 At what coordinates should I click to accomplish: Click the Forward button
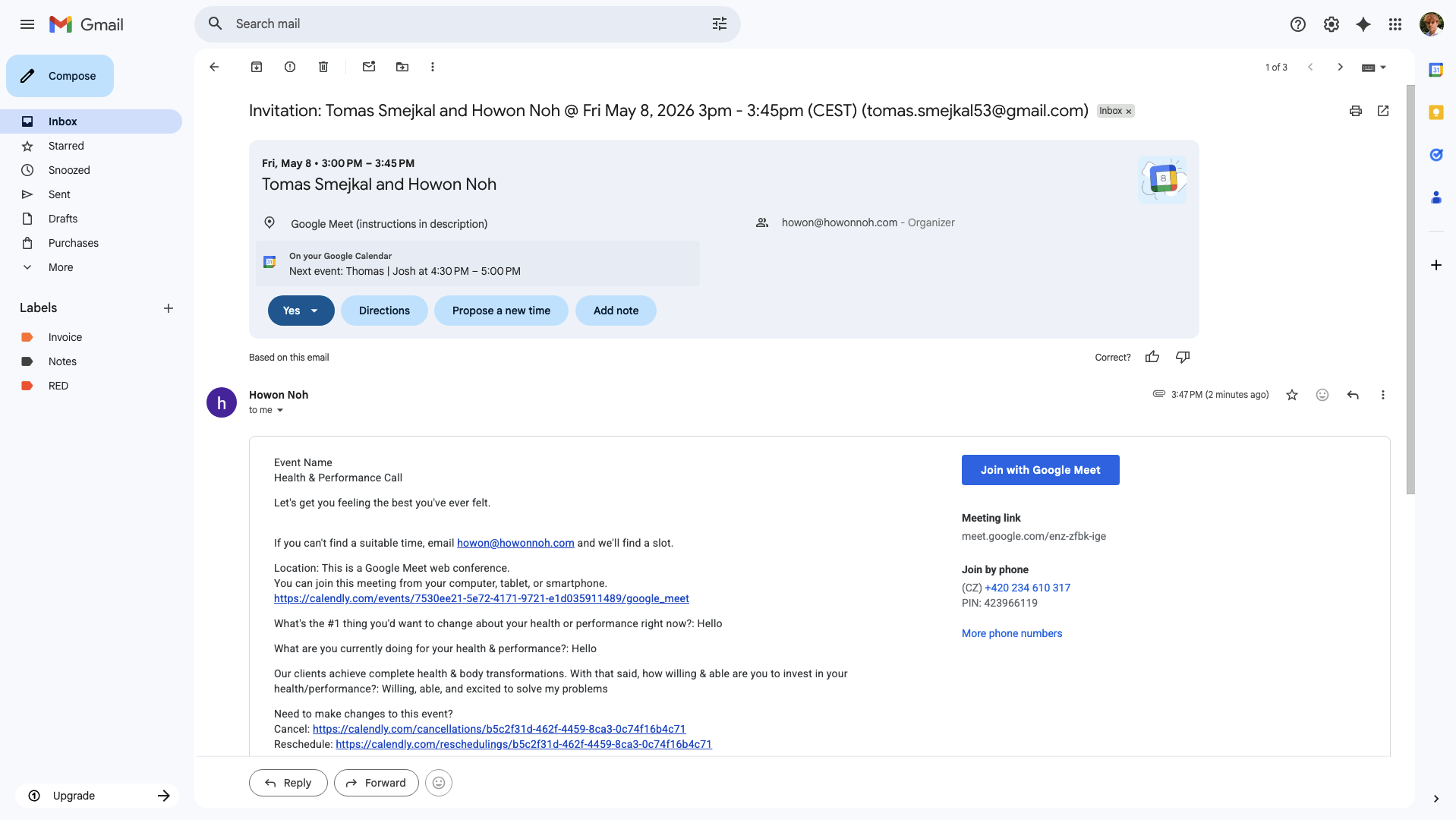pyautogui.click(x=377, y=783)
